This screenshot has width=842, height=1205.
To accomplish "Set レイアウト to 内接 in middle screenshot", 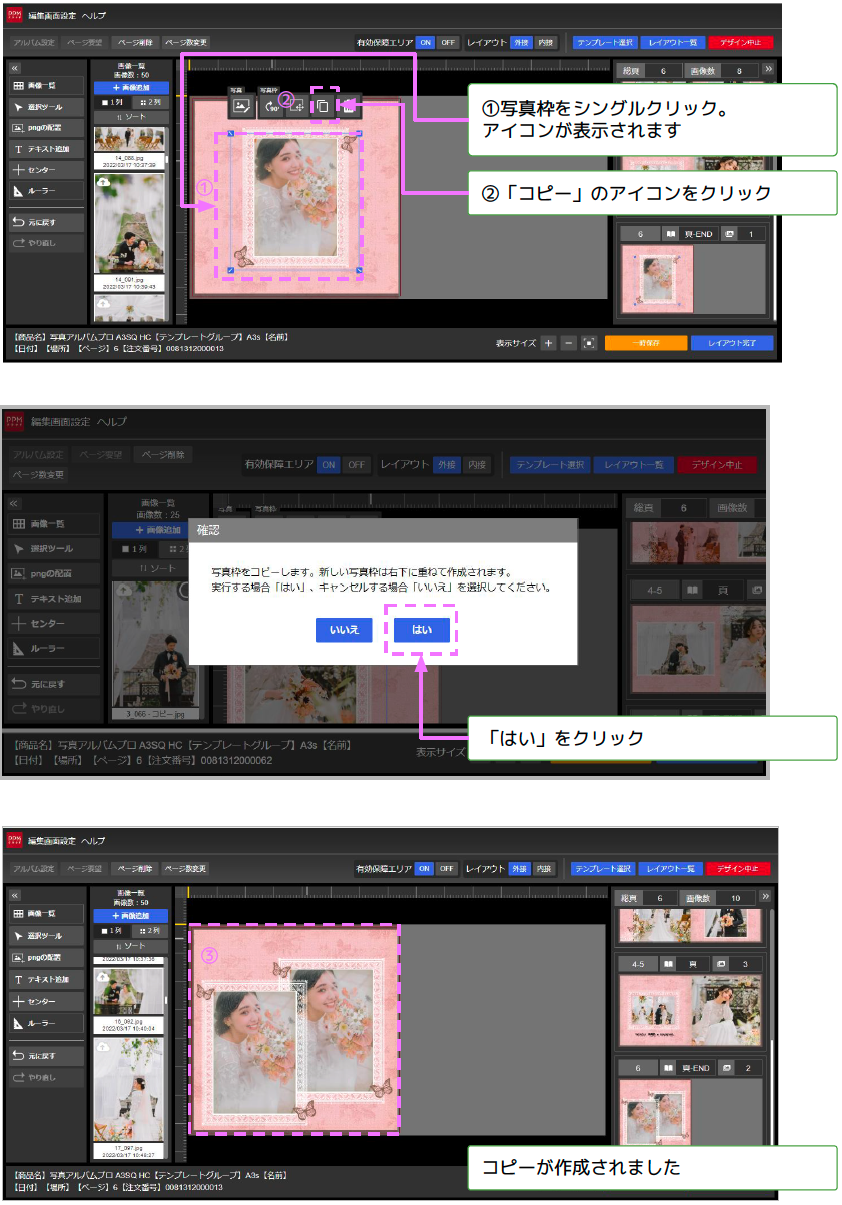I will tap(477, 465).
